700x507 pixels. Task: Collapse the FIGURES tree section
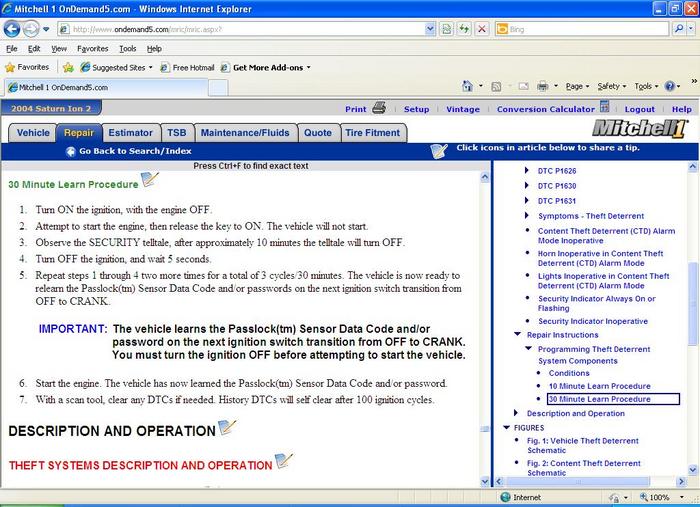coord(506,428)
